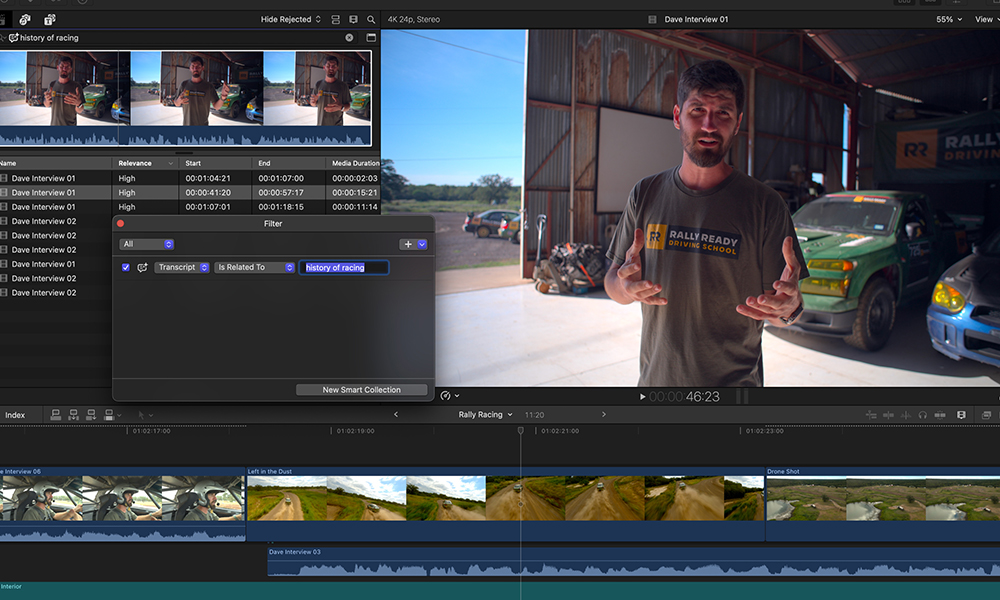This screenshot has height=600, width=1000.
Task: Click the 00:00:57:17 End time cell
Action: tap(281, 193)
